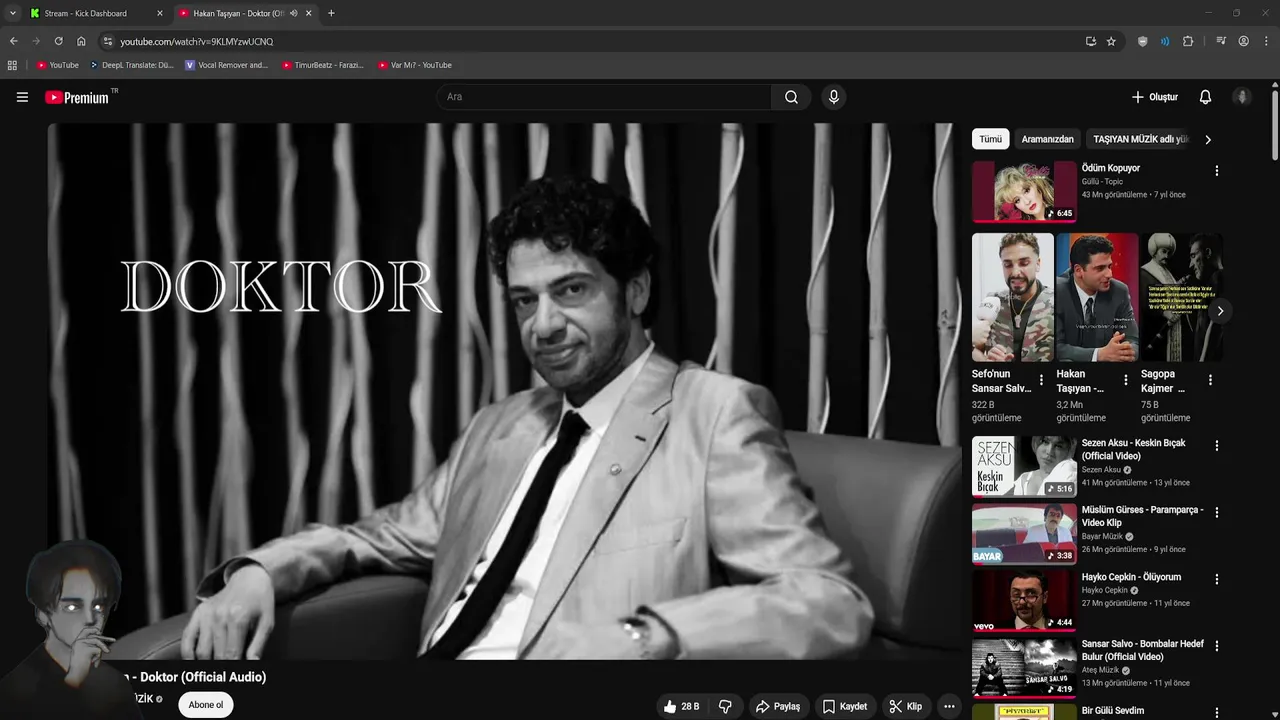Open options for Sansar Salvo Bombalar video
This screenshot has width=1280, height=720.
tap(1216, 646)
